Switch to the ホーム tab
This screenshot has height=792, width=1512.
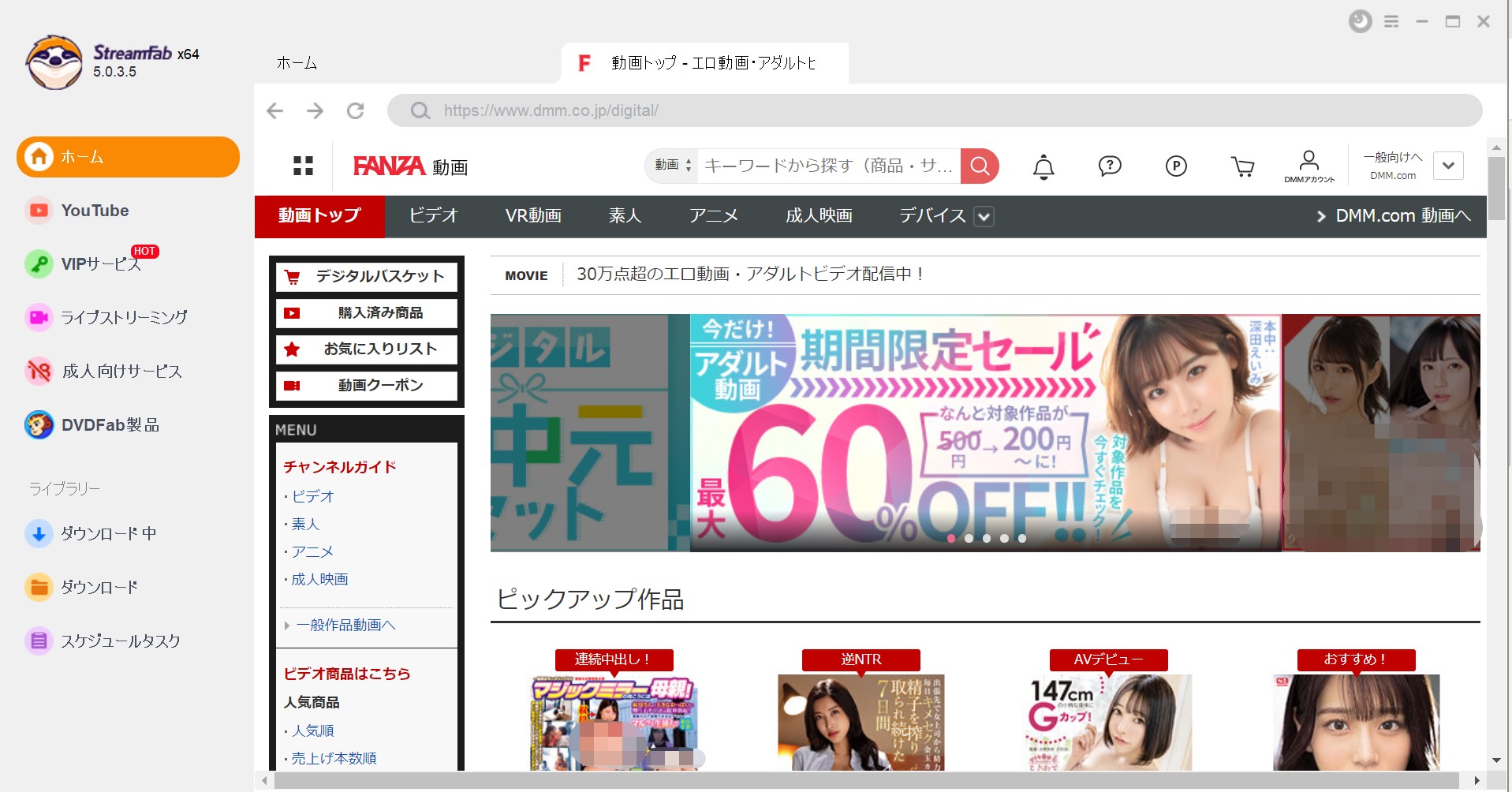point(297,63)
